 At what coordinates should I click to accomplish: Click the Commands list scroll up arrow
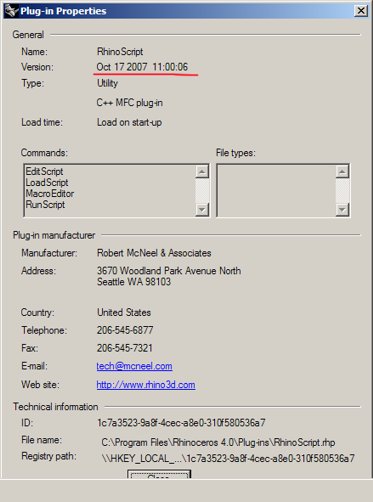coord(202,172)
